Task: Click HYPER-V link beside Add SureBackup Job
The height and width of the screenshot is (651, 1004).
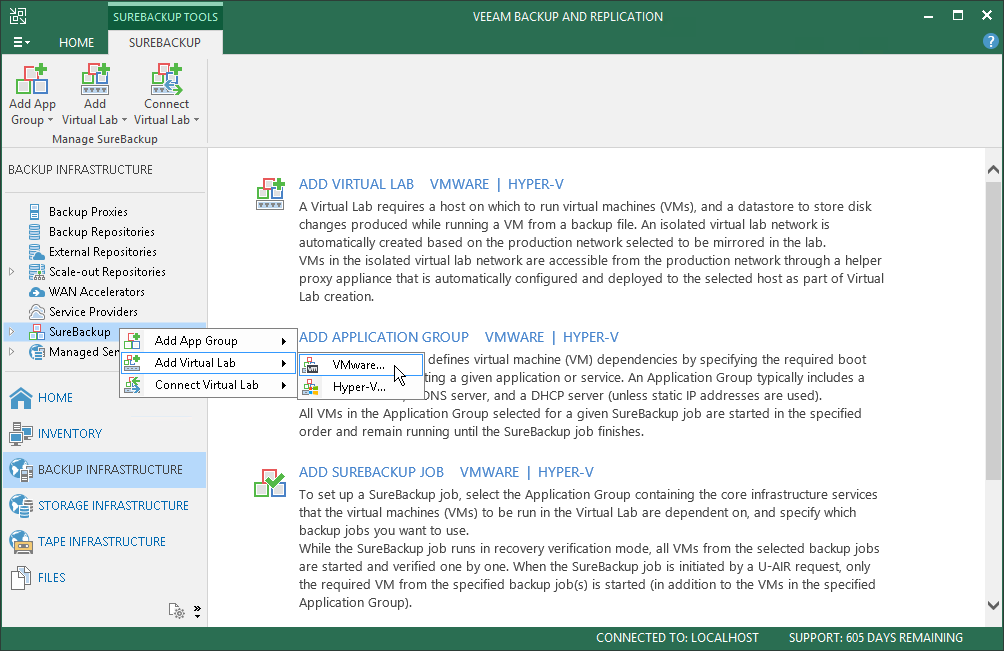Action: coord(566,472)
